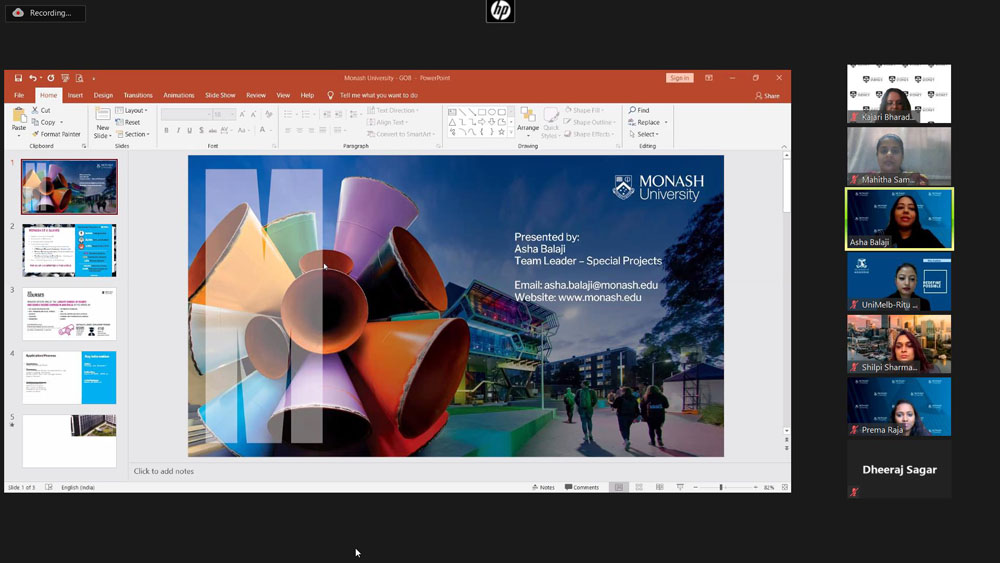Toggle Strikethrough formatting
This screenshot has width=1000, height=563.
[212, 130]
